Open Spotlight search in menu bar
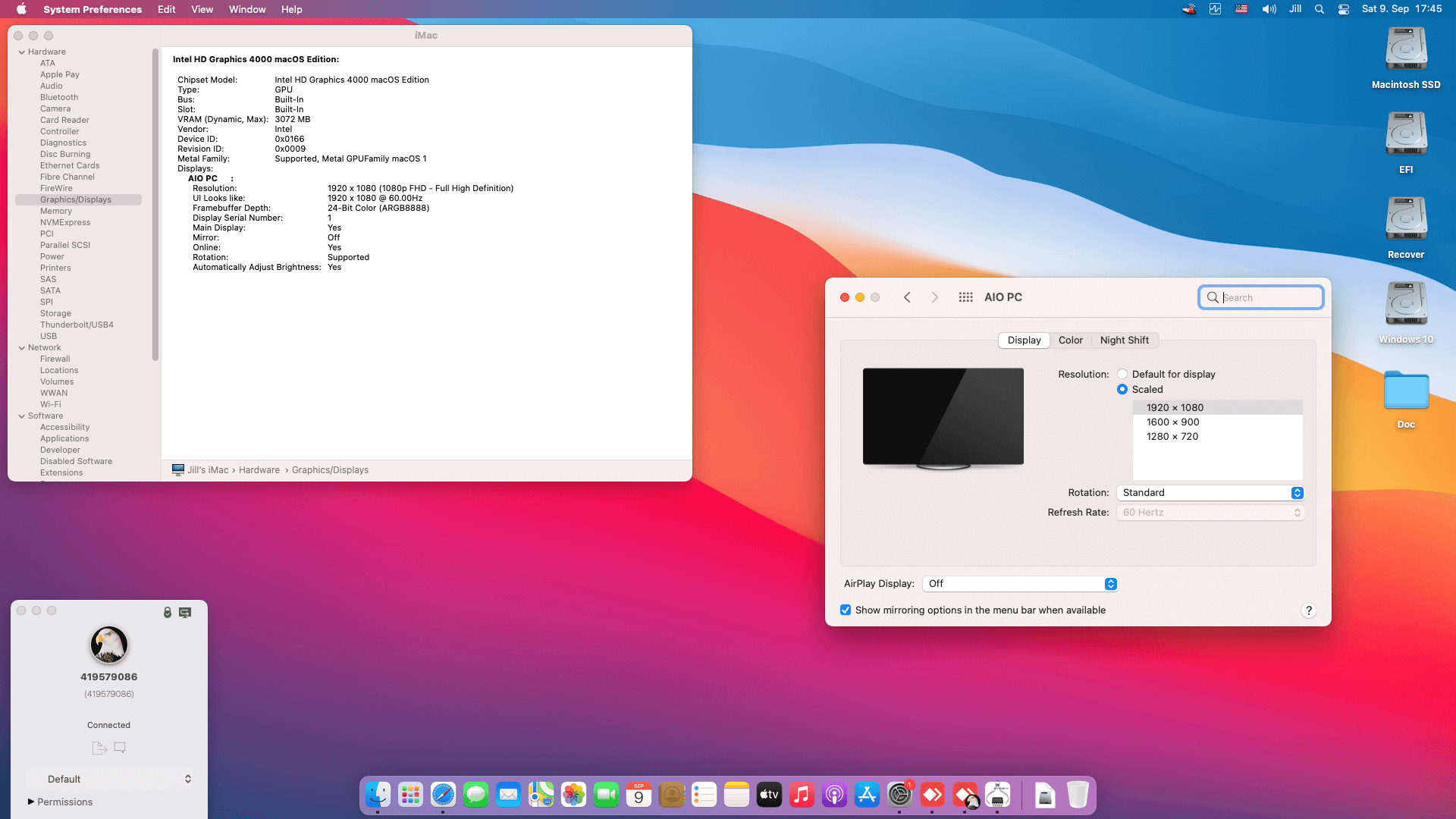 point(1319,9)
